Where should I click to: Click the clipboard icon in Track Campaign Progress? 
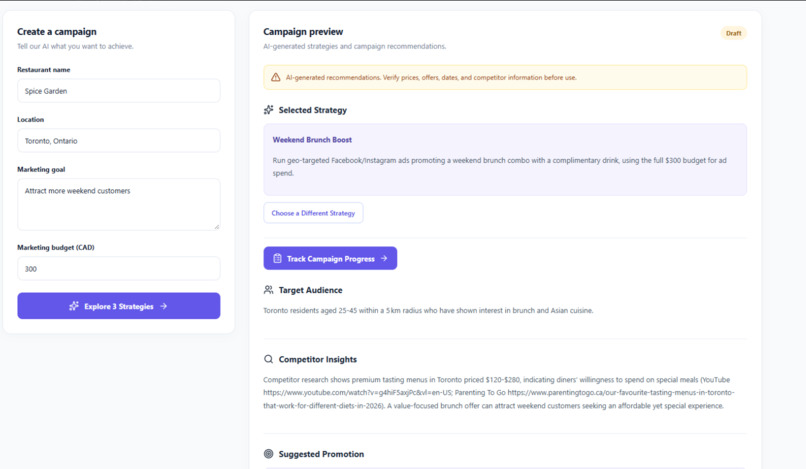278,258
